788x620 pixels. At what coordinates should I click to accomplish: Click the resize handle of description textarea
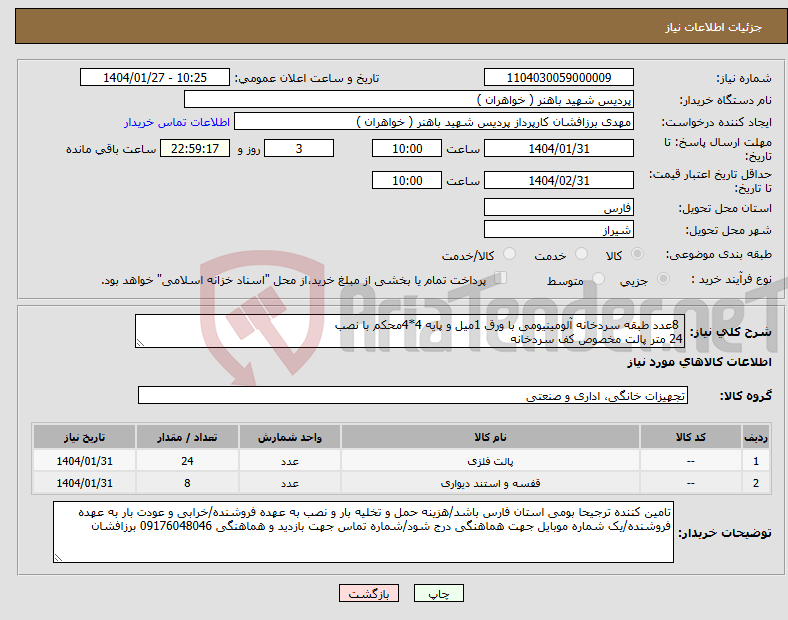[140, 343]
